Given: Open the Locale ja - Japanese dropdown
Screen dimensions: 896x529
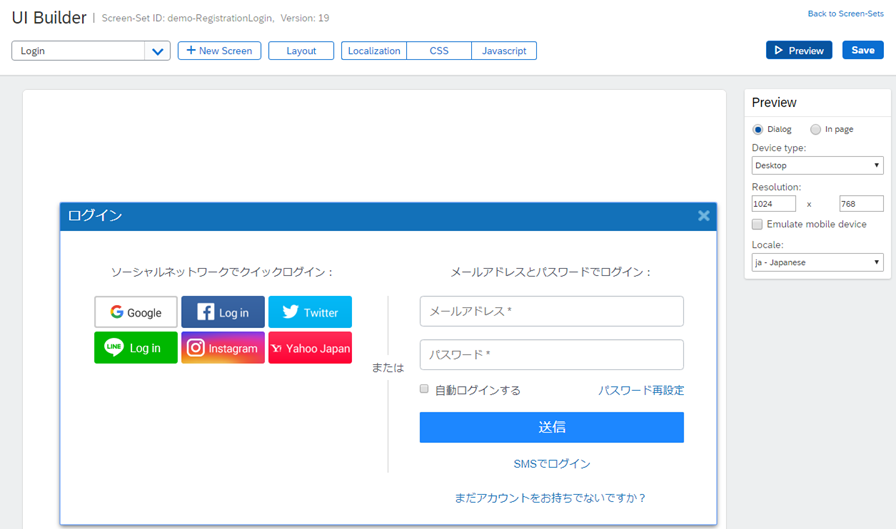Looking at the screenshot, I should pos(817,262).
